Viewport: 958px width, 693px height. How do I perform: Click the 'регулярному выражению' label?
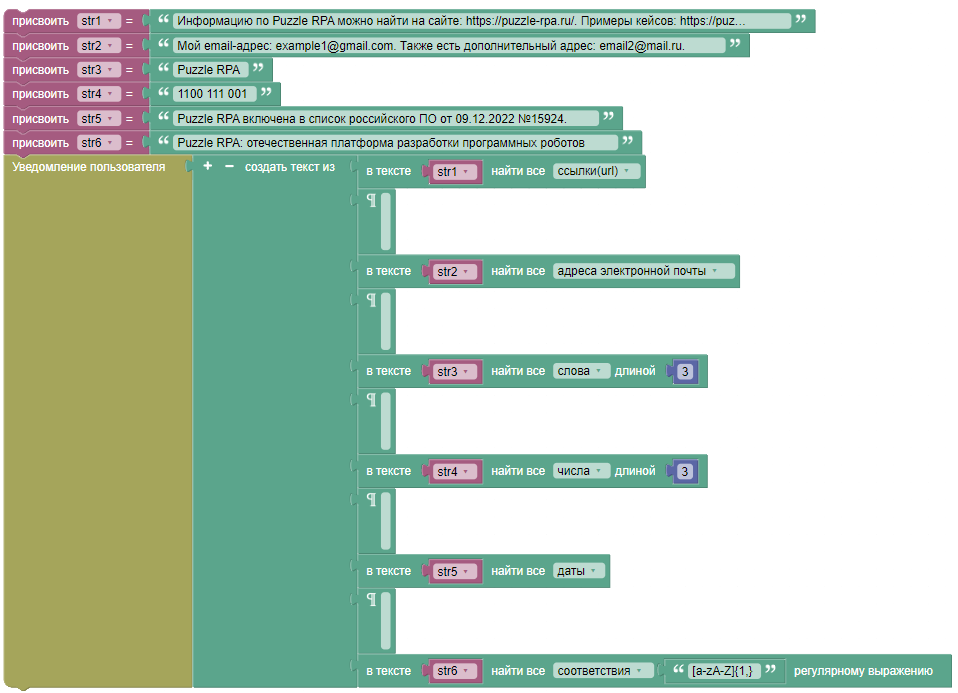pyautogui.click(x=863, y=670)
